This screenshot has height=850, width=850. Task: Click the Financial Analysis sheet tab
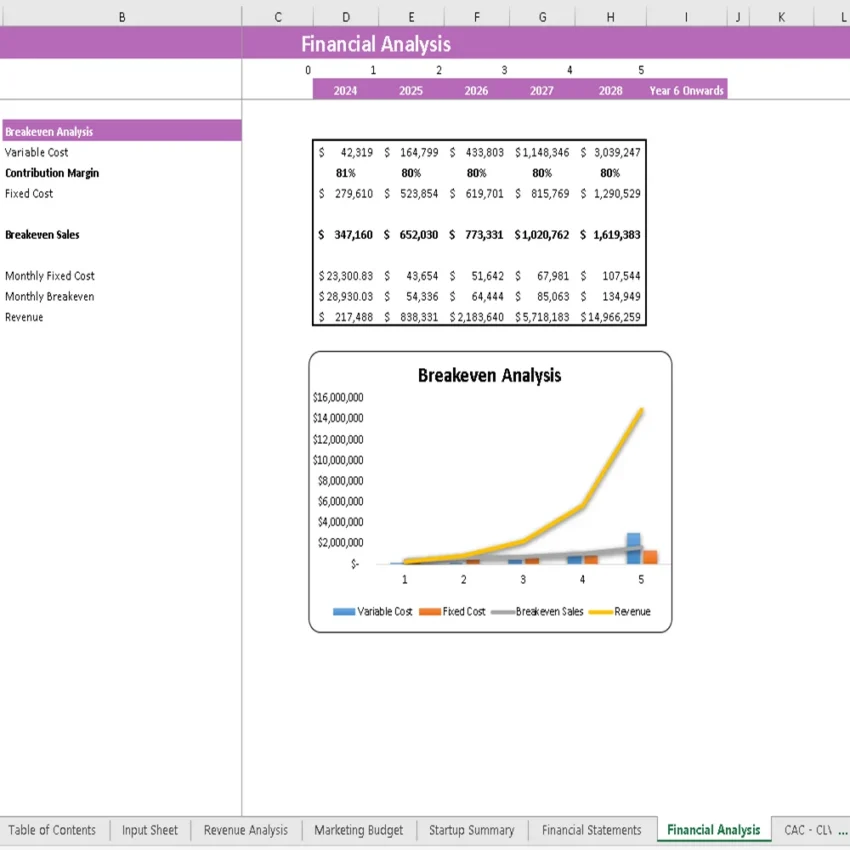[713, 830]
